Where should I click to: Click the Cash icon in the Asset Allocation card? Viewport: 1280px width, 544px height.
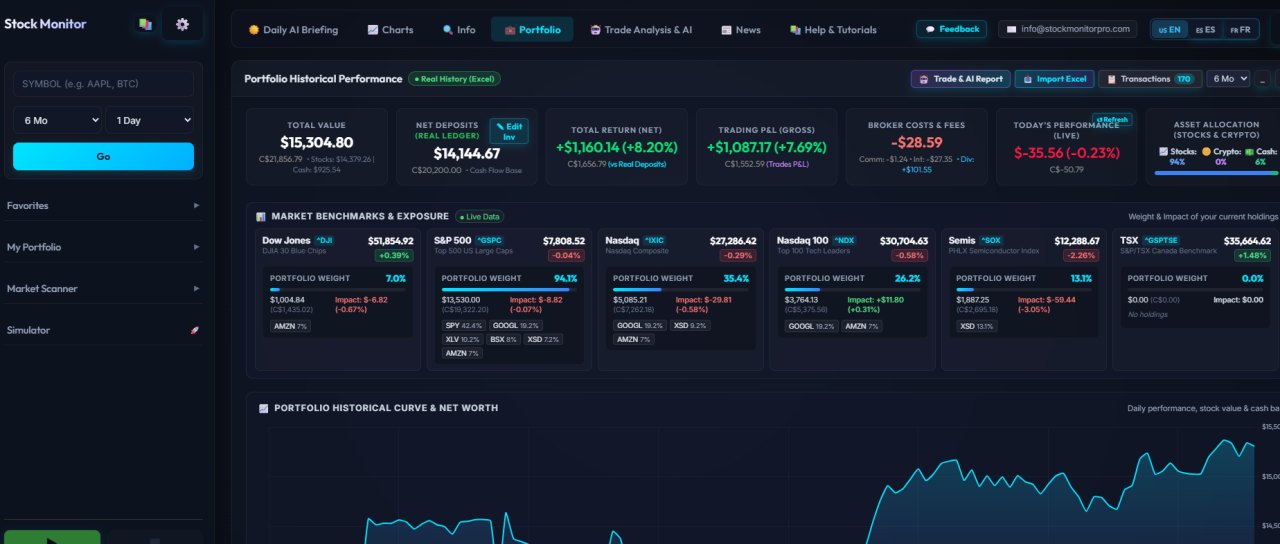[1249, 151]
